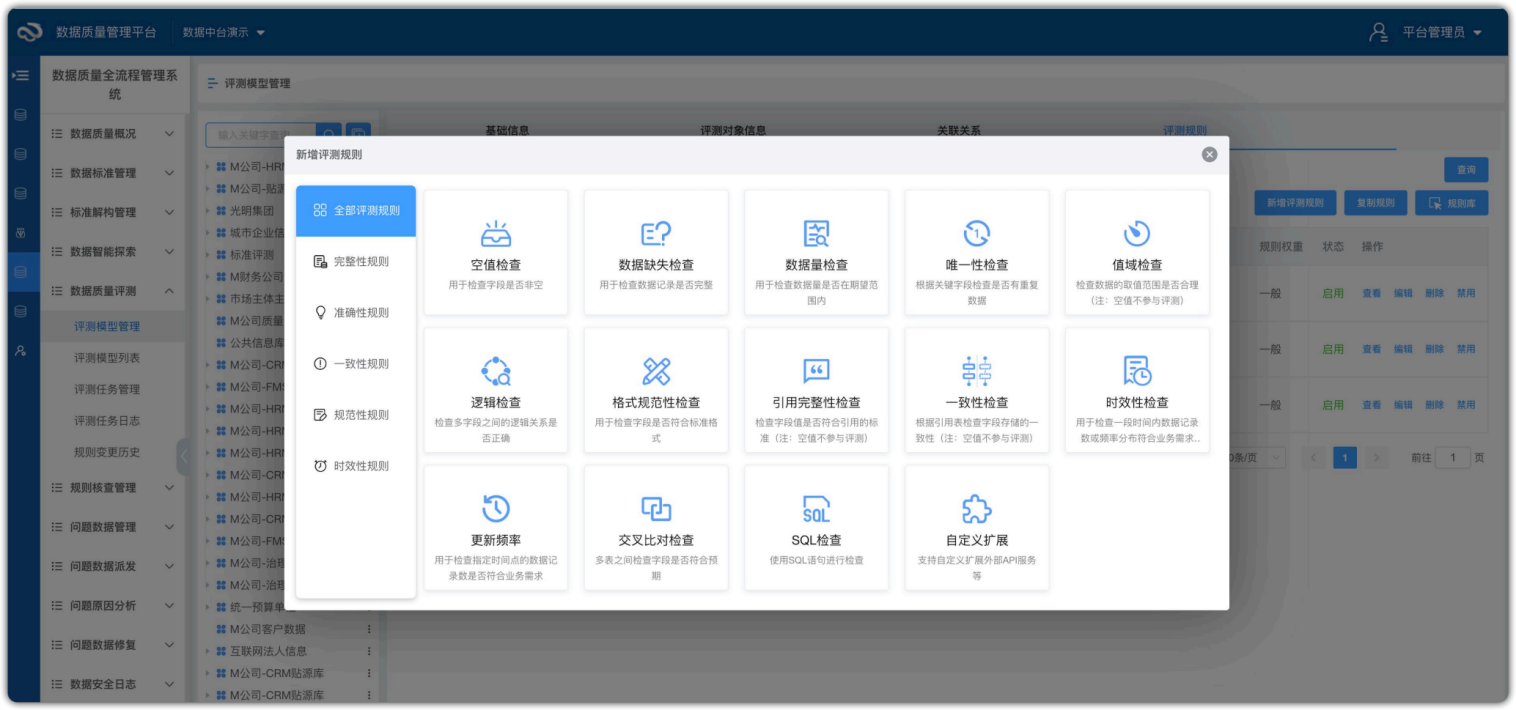Collapse the 数据质量评测 sidebar menu
Image resolution: width=1516 pixels, height=710 pixels.
pyautogui.click(x=113, y=291)
